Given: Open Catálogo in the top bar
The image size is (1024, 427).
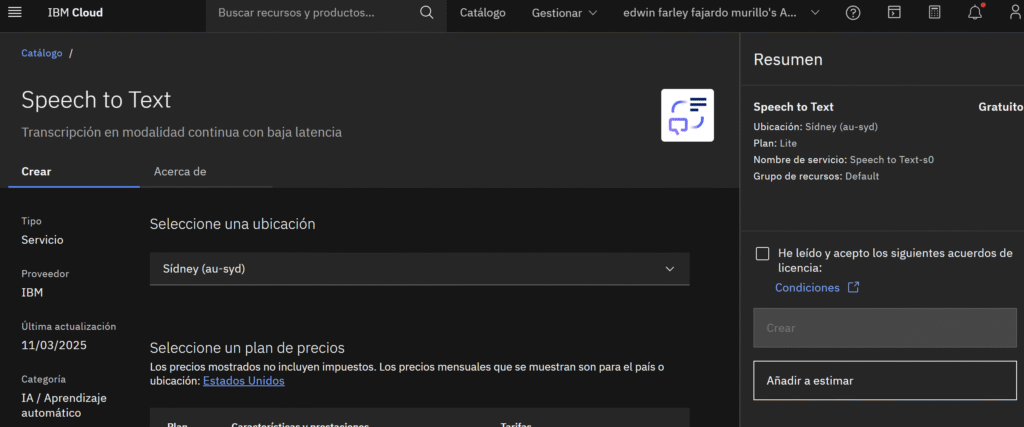Looking at the screenshot, I should 482,13.
